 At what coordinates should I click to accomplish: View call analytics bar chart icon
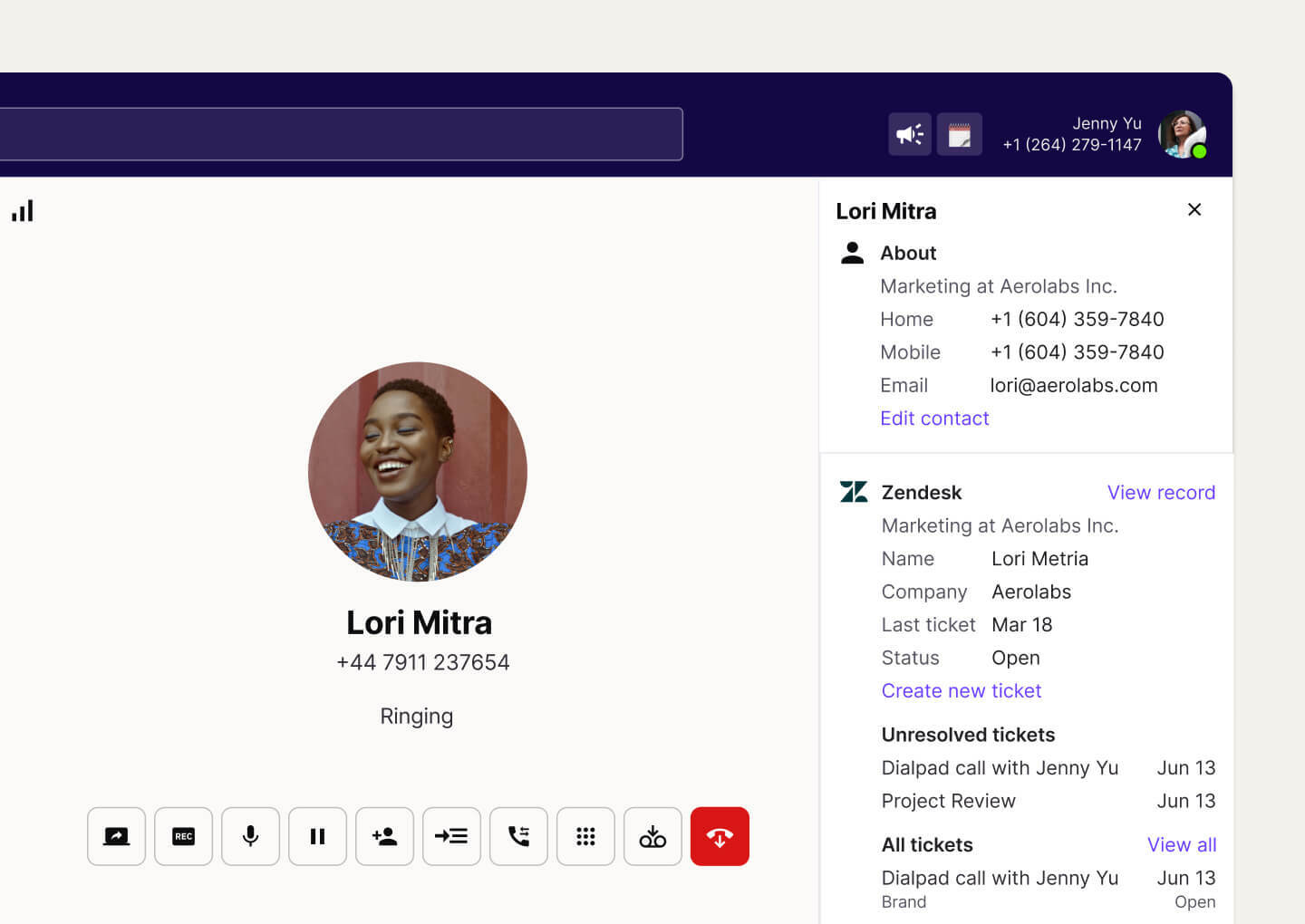coord(22,209)
